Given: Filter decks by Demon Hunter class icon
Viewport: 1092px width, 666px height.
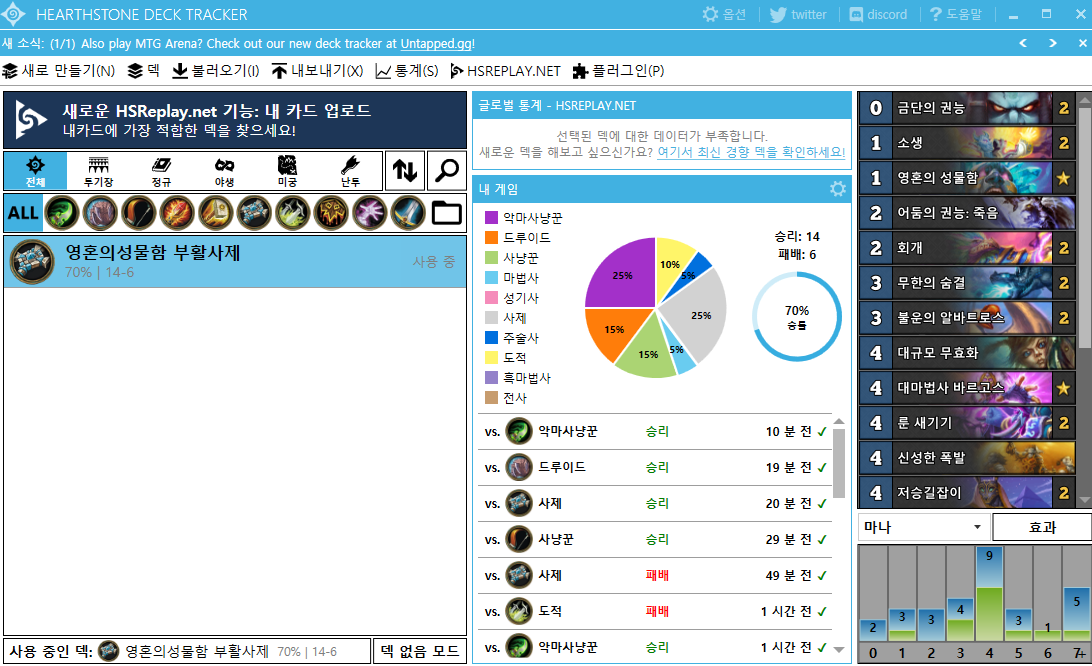Looking at the screenshot, I should pos(62,212).
